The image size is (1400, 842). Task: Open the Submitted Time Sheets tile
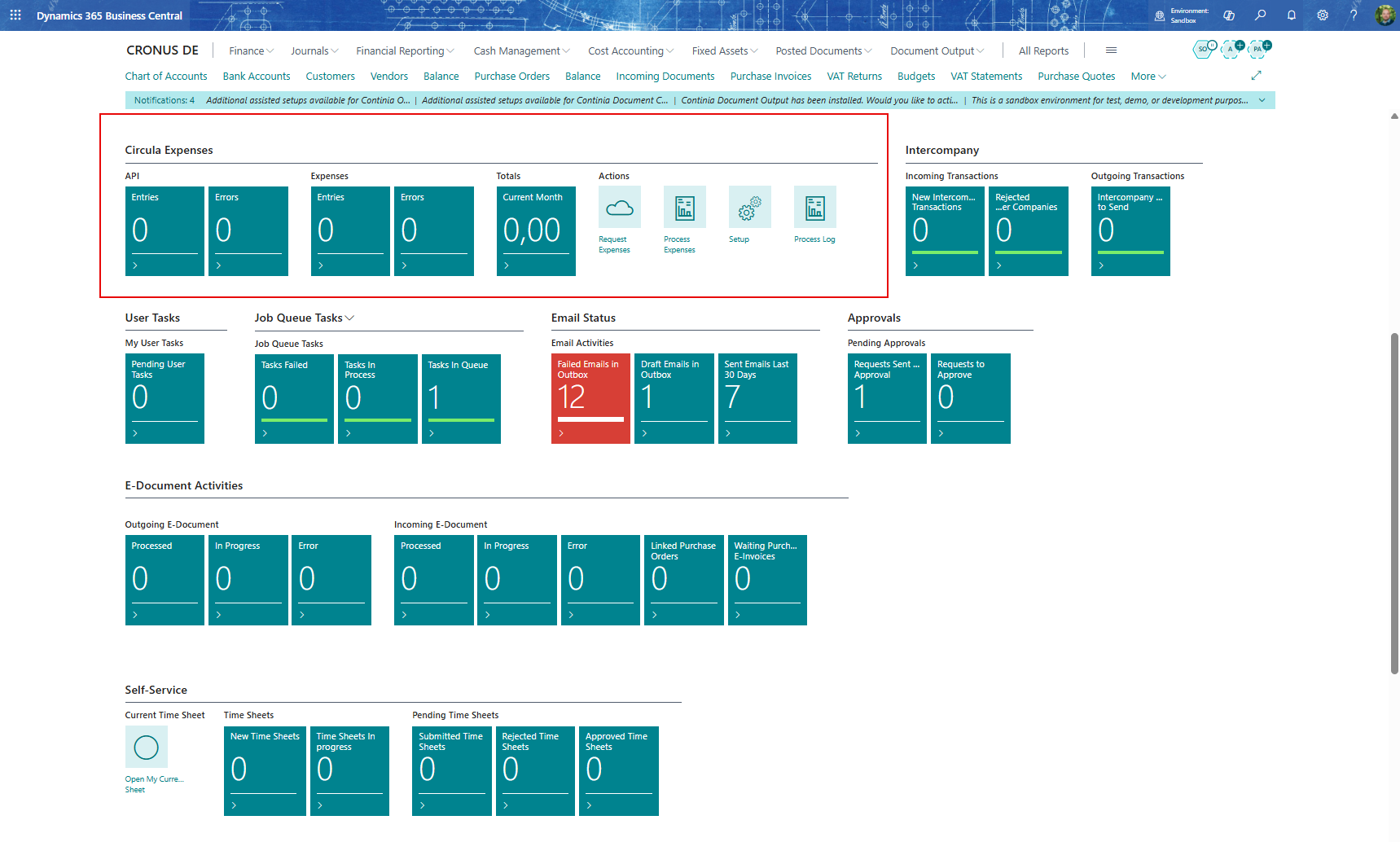point(452,771)
